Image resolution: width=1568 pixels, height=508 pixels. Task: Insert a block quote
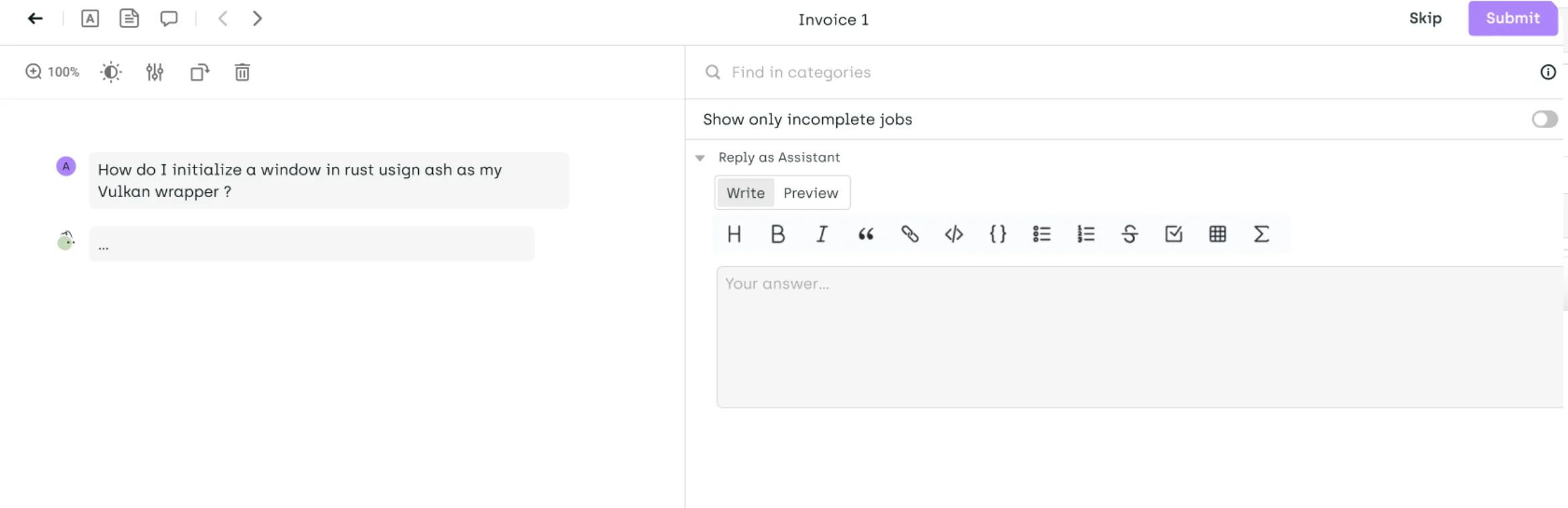tap(866, 234)
